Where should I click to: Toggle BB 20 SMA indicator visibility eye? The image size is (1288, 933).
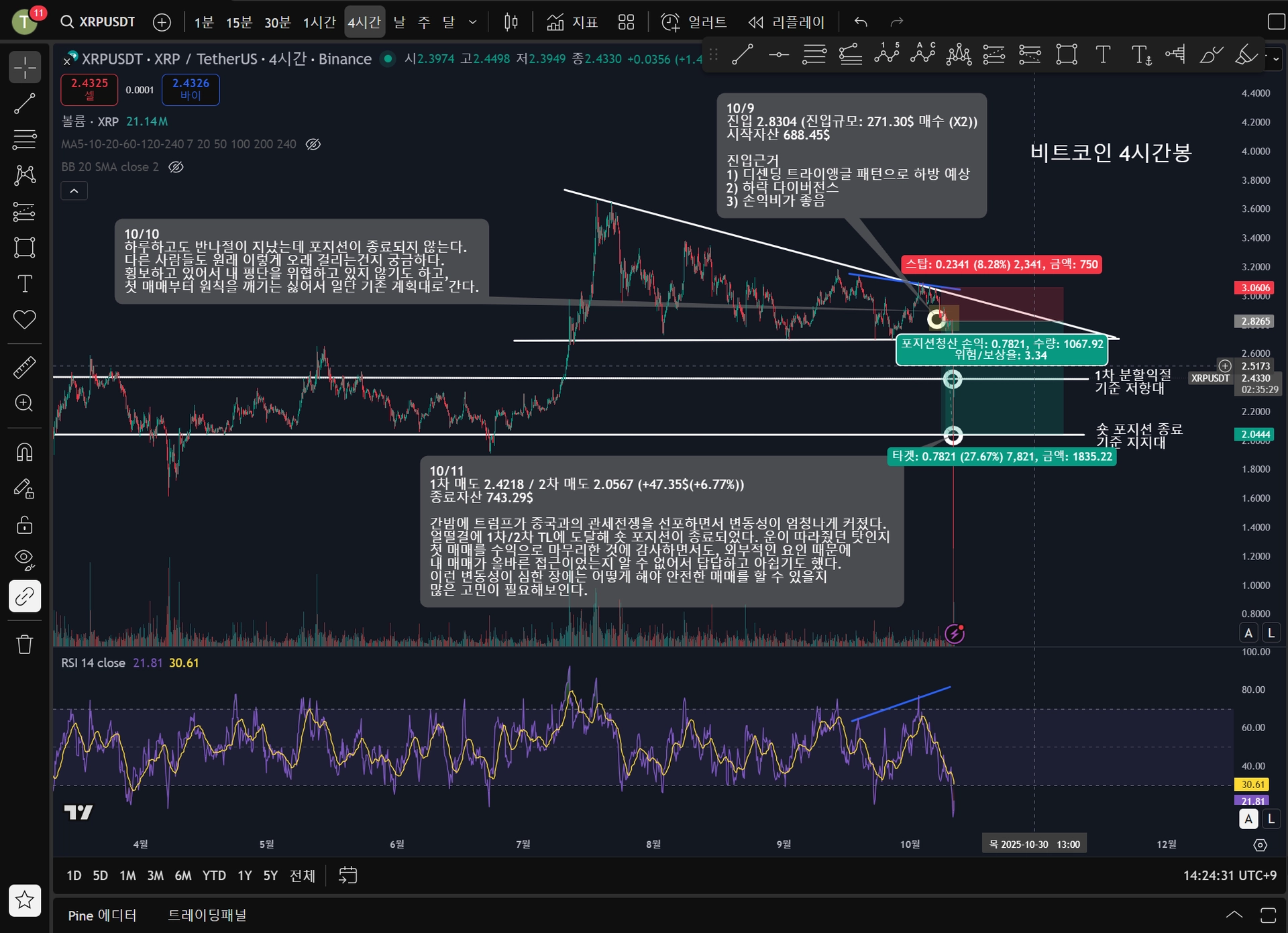point(176,167)
